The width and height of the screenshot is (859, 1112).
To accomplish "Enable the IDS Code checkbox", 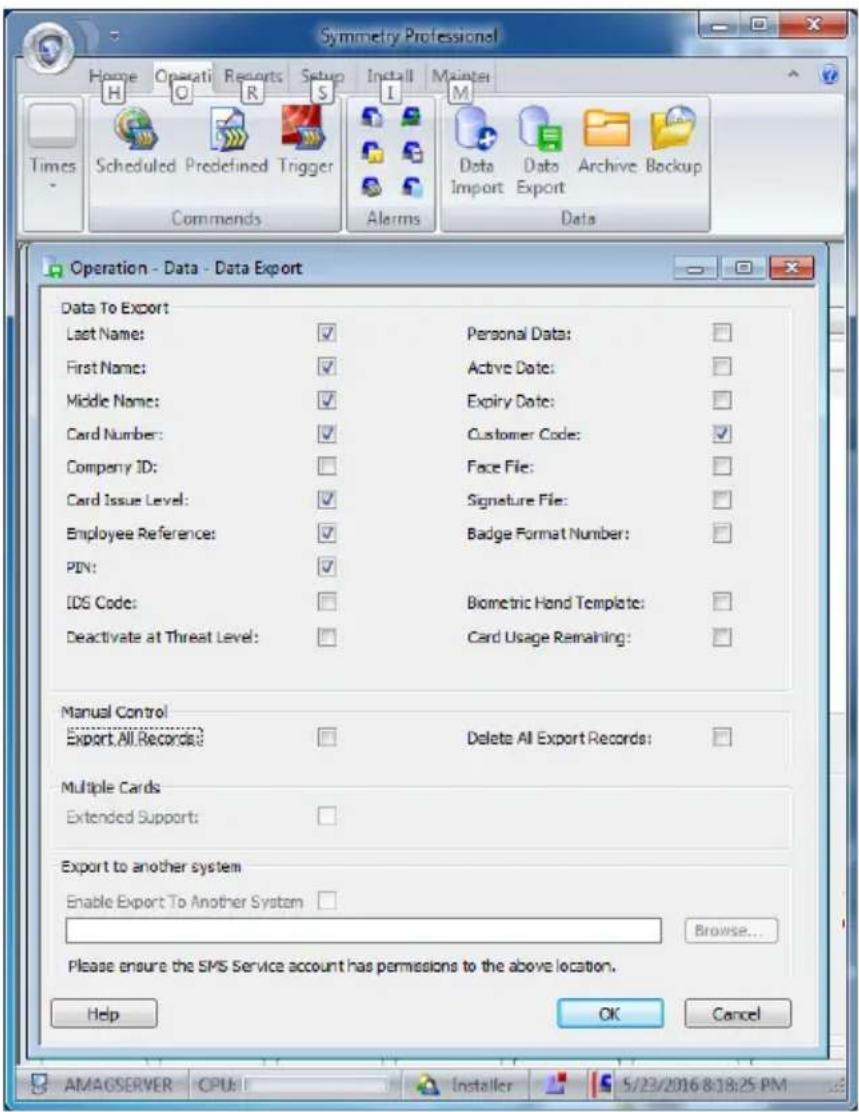I will (x=326, y=602).
